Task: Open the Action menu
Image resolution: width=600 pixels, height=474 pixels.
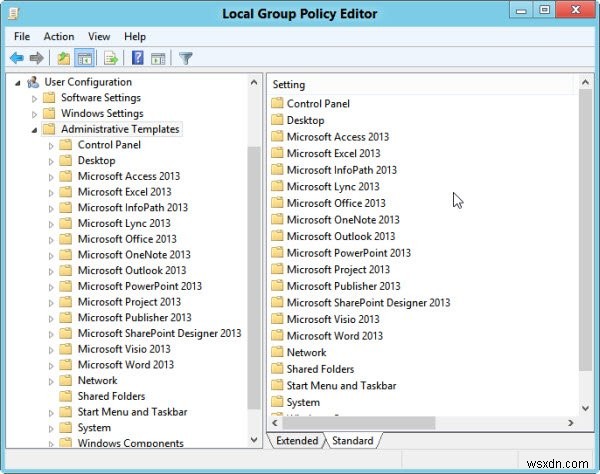Action: [x=59, y=36]
